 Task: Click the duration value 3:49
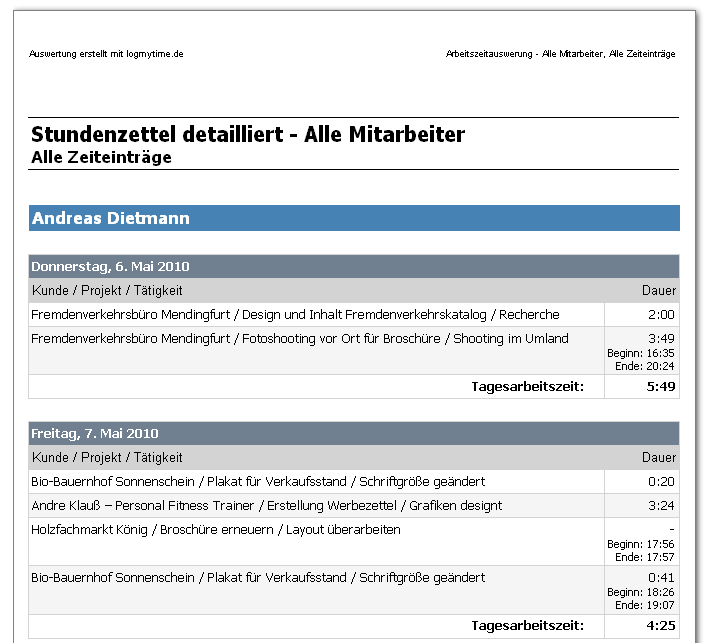click(661, 339)
